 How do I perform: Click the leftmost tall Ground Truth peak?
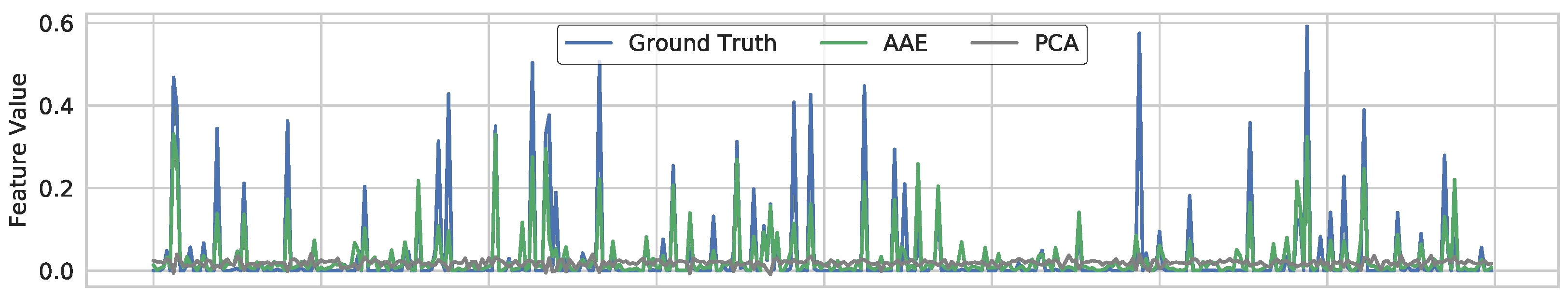(173, 78)
